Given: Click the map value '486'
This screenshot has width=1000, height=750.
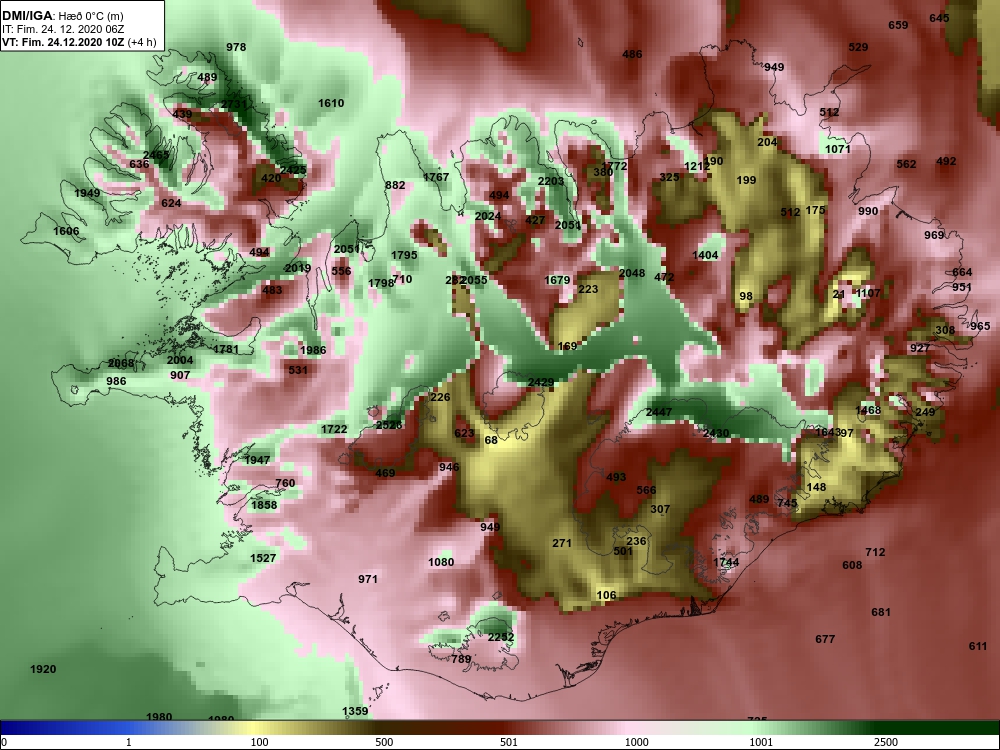Looking at the screenshot, I should [632, 55].
